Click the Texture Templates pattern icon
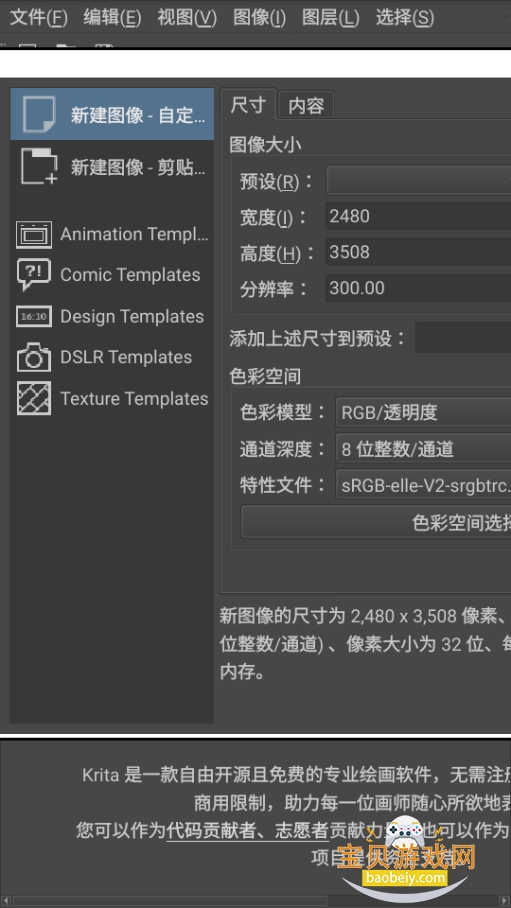The image size is (511, 908). (34, 398)
